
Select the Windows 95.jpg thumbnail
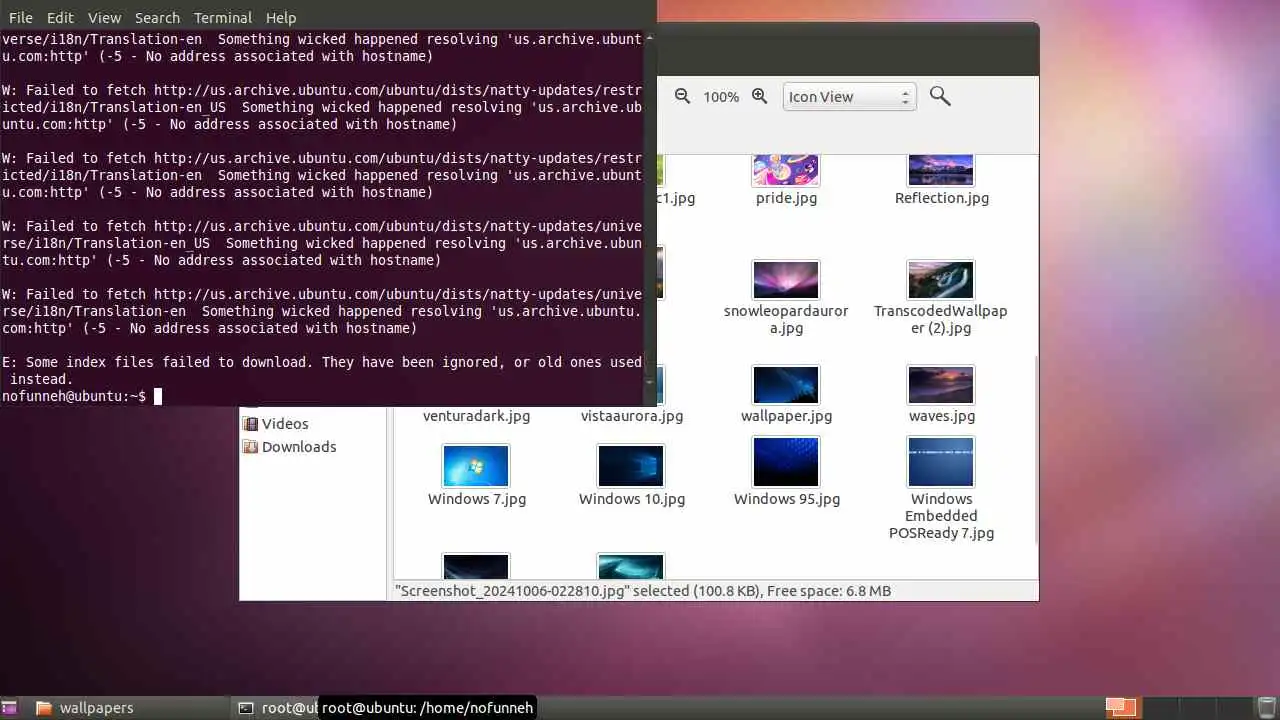786,462
